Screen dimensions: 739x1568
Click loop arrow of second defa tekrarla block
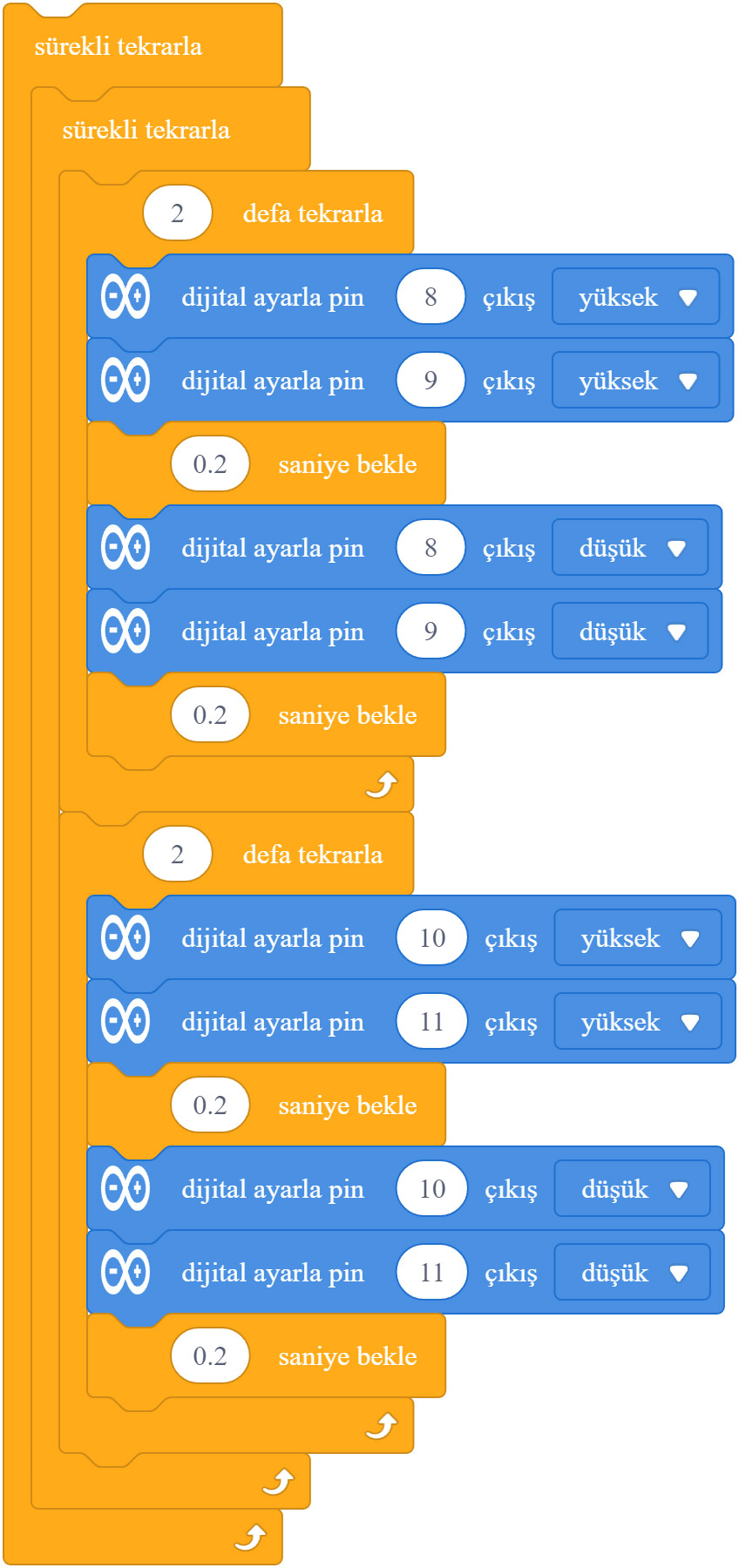click(x=382, y=1427)
